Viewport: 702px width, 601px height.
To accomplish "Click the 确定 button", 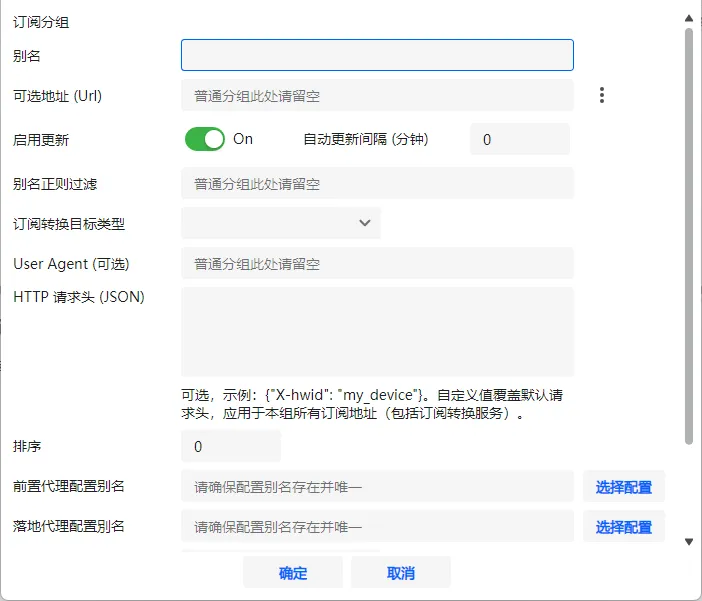I will point(293,573).
